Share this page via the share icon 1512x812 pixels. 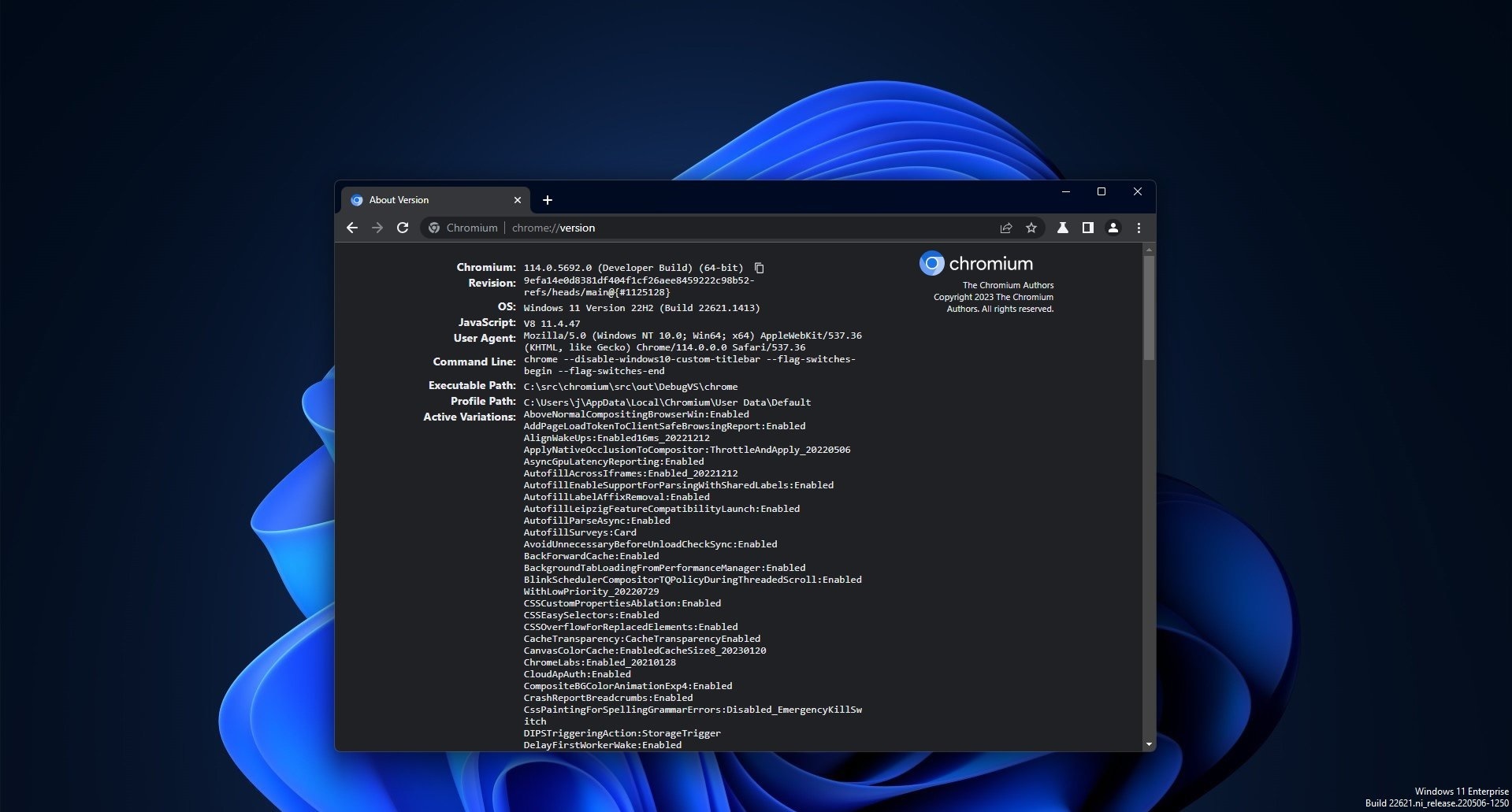1006,228
